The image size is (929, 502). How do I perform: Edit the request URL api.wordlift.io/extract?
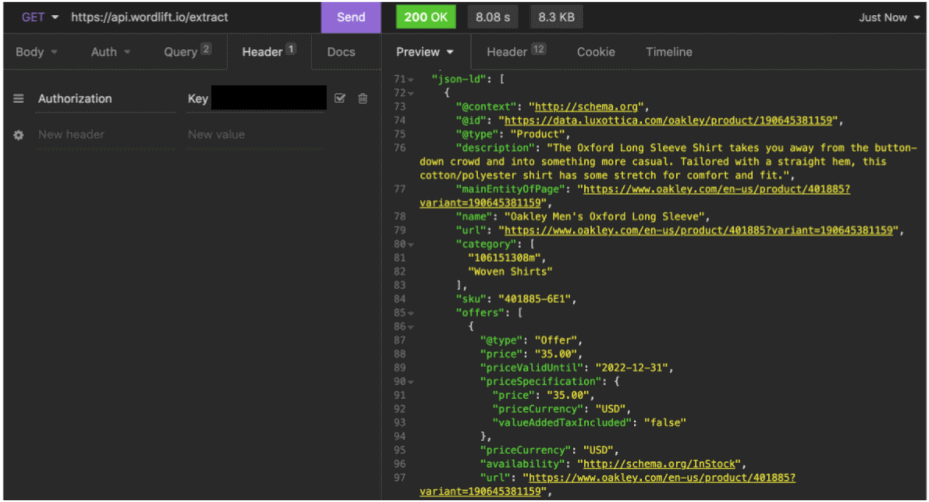click(149, 17)
